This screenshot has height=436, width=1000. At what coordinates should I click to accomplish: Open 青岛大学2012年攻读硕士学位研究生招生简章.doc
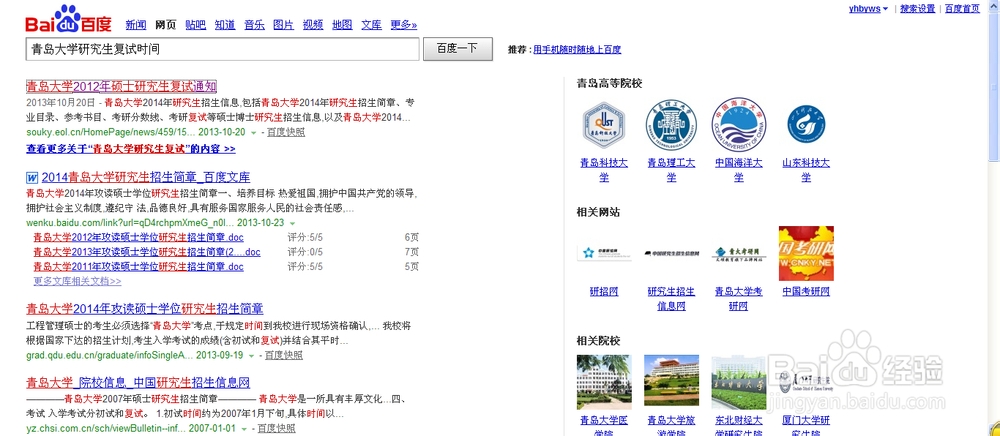138,237
